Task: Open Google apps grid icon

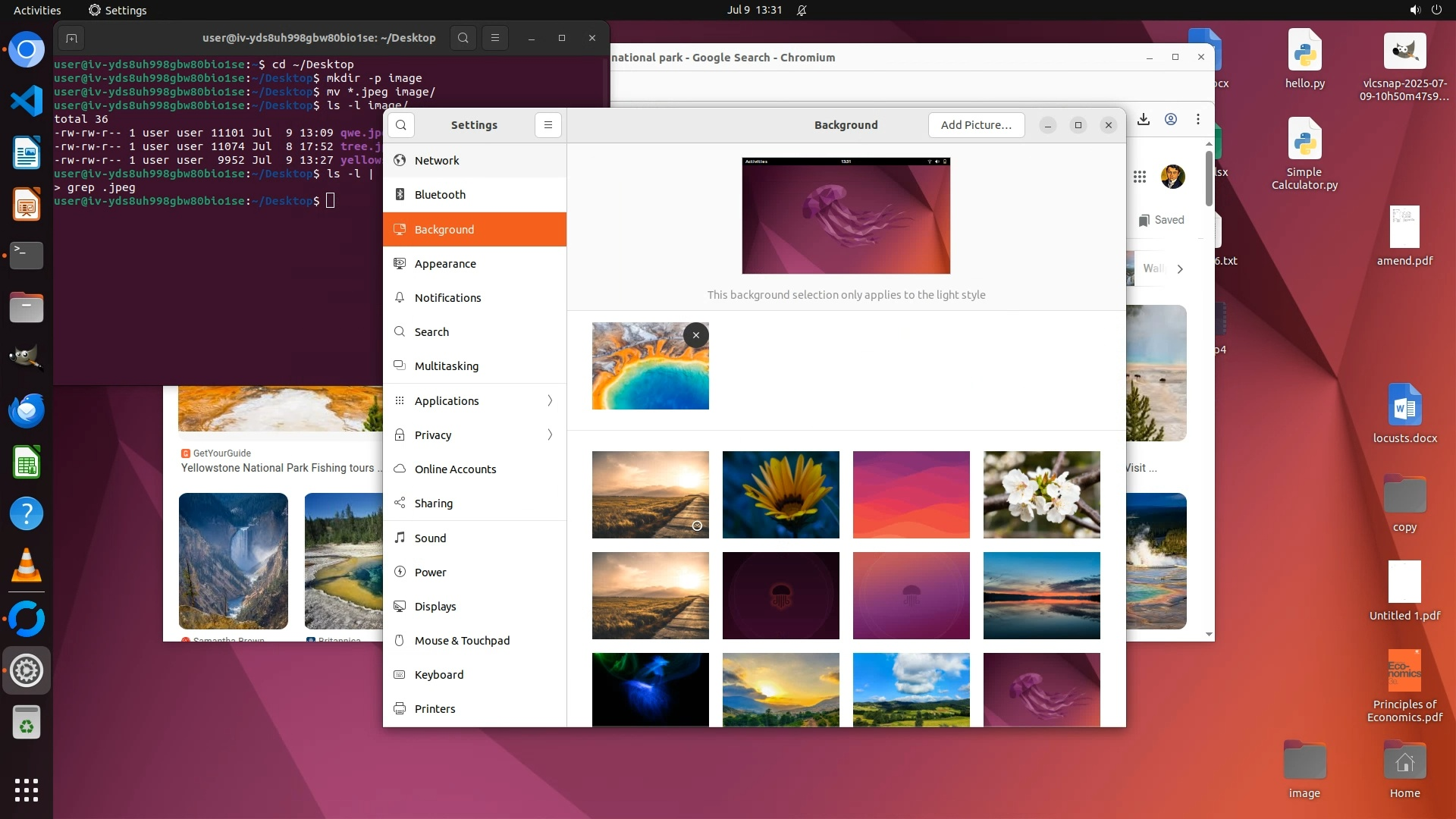Action: click(1139, 177)
